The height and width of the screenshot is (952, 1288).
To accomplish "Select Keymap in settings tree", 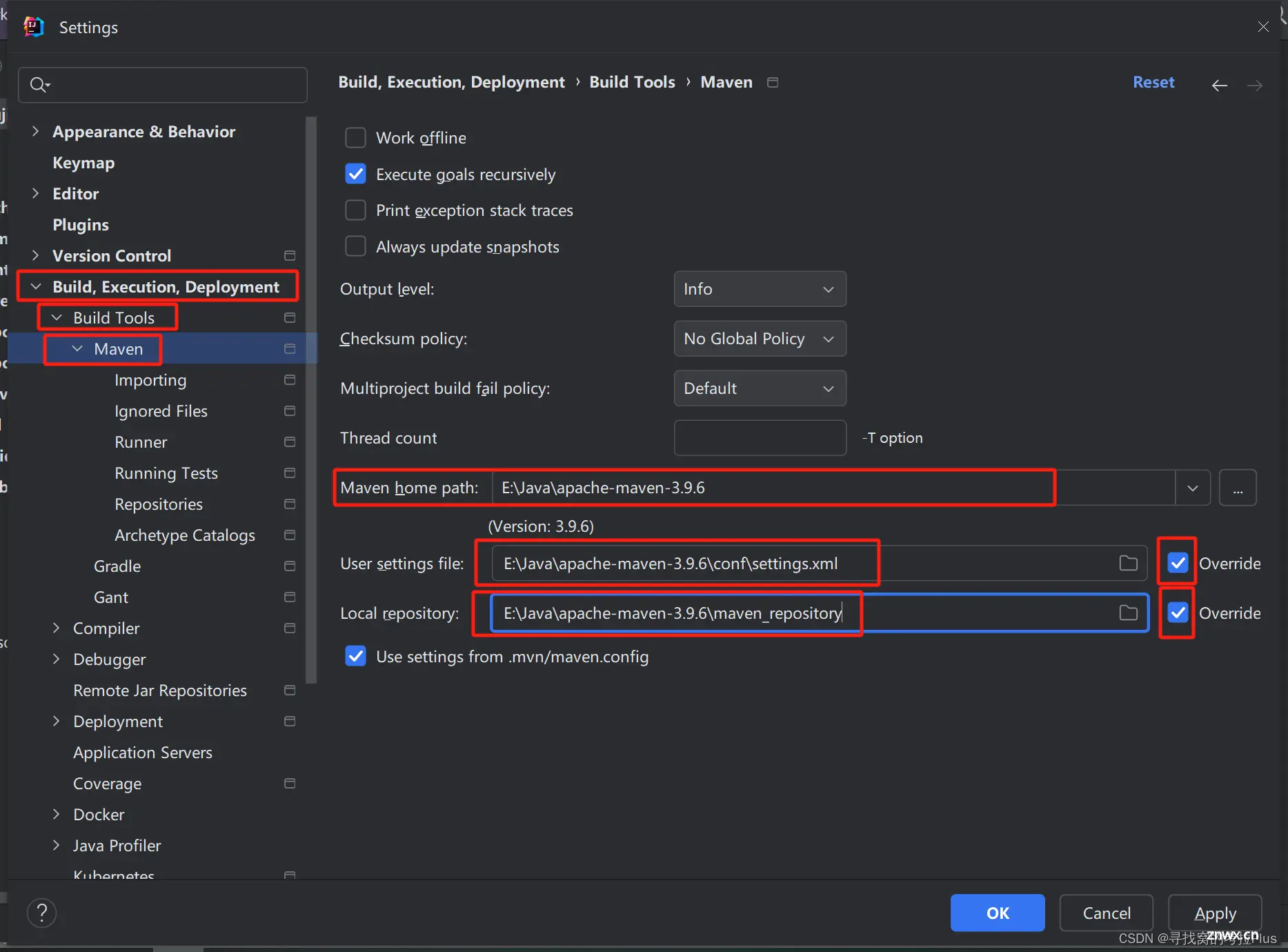I will [x=83, y=163].
